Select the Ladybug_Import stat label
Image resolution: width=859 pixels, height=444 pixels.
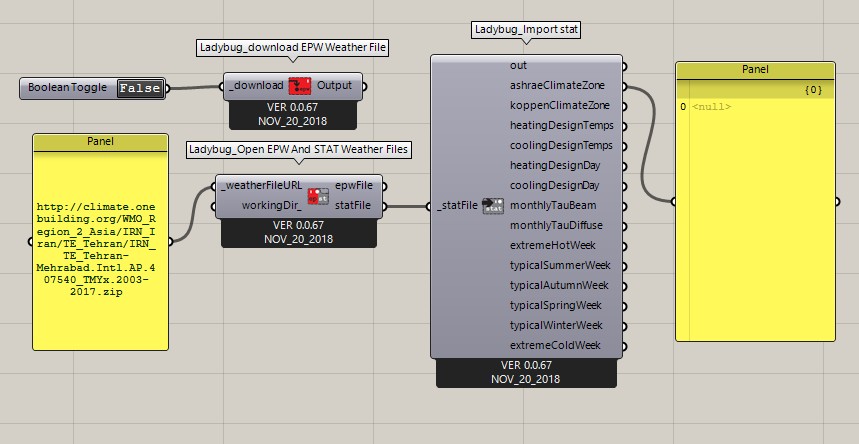526,30
